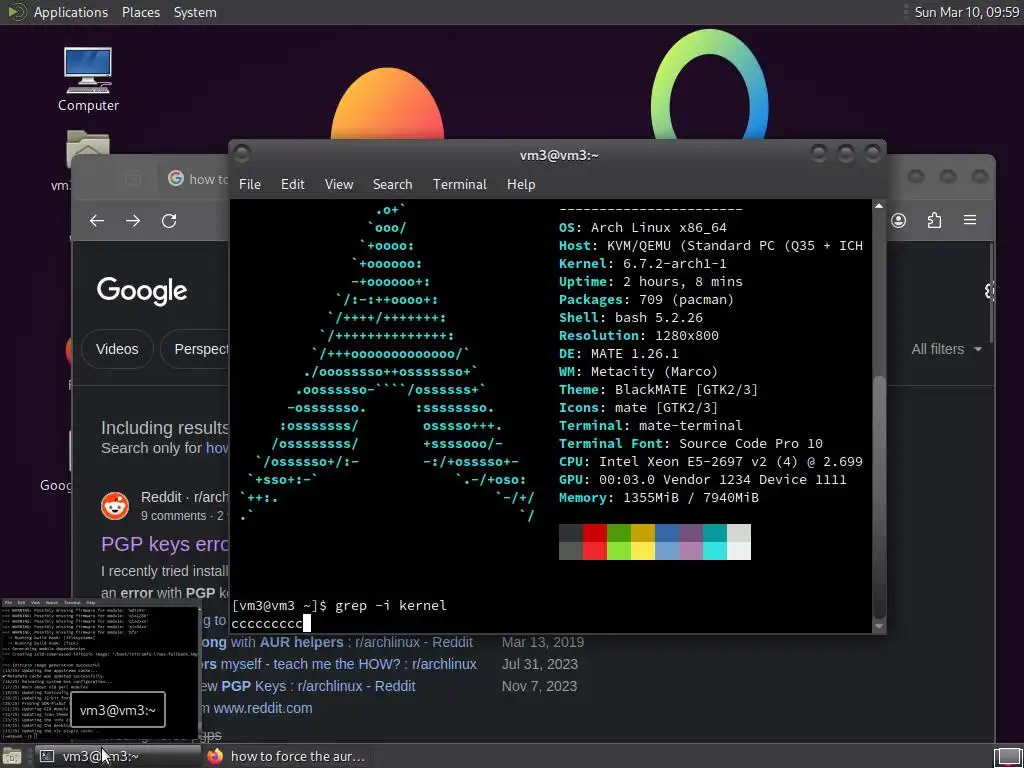
Task: Click the terminal scroll down arrow
Action: (x=879, y=626)
